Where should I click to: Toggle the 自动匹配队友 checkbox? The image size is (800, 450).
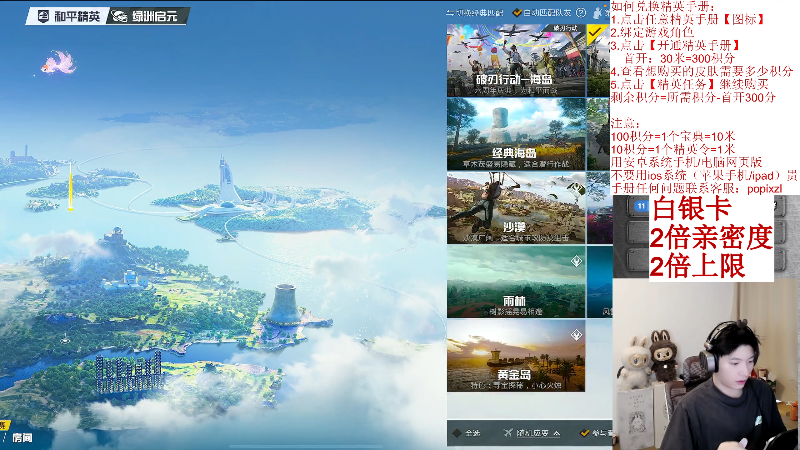point(517,12)
